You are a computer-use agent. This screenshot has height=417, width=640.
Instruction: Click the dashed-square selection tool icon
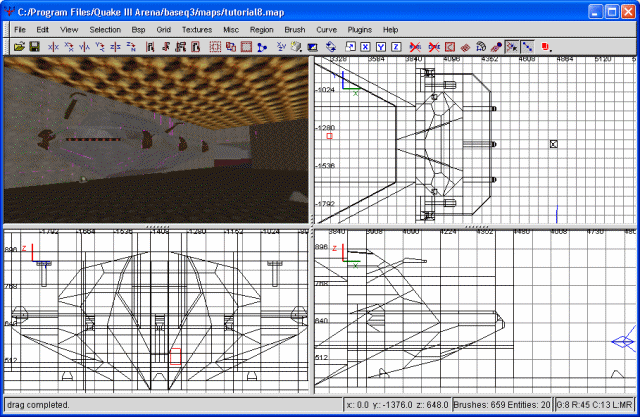pos(215,47)
